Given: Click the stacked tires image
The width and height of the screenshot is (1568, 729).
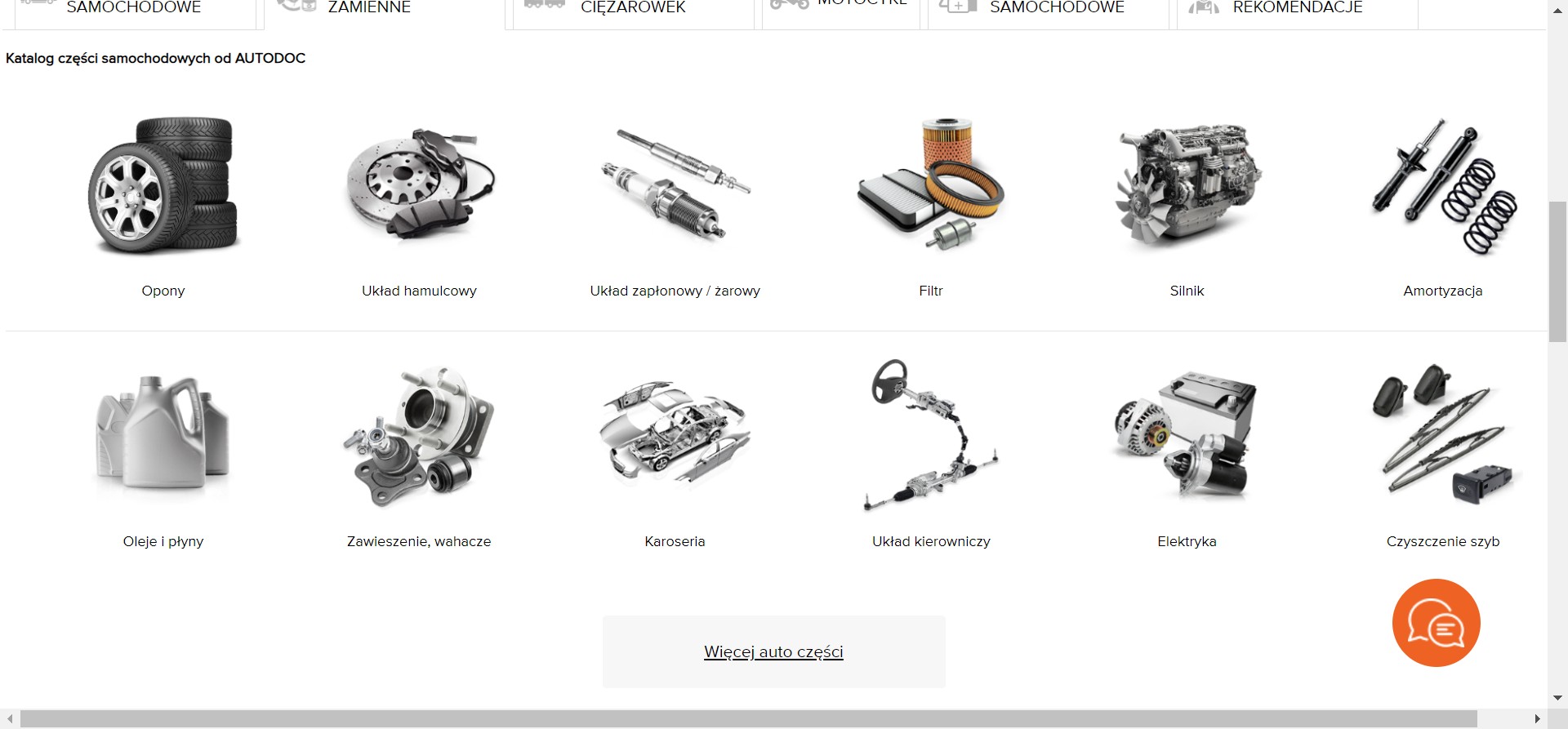Looking at the screenshot, I should 163,184.
